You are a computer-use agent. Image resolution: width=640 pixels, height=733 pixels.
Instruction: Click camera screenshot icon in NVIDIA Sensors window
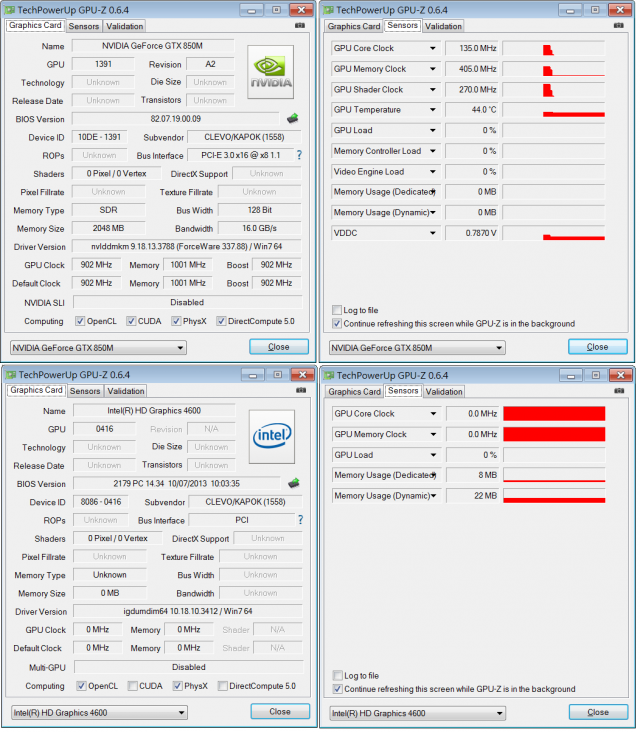619,26
